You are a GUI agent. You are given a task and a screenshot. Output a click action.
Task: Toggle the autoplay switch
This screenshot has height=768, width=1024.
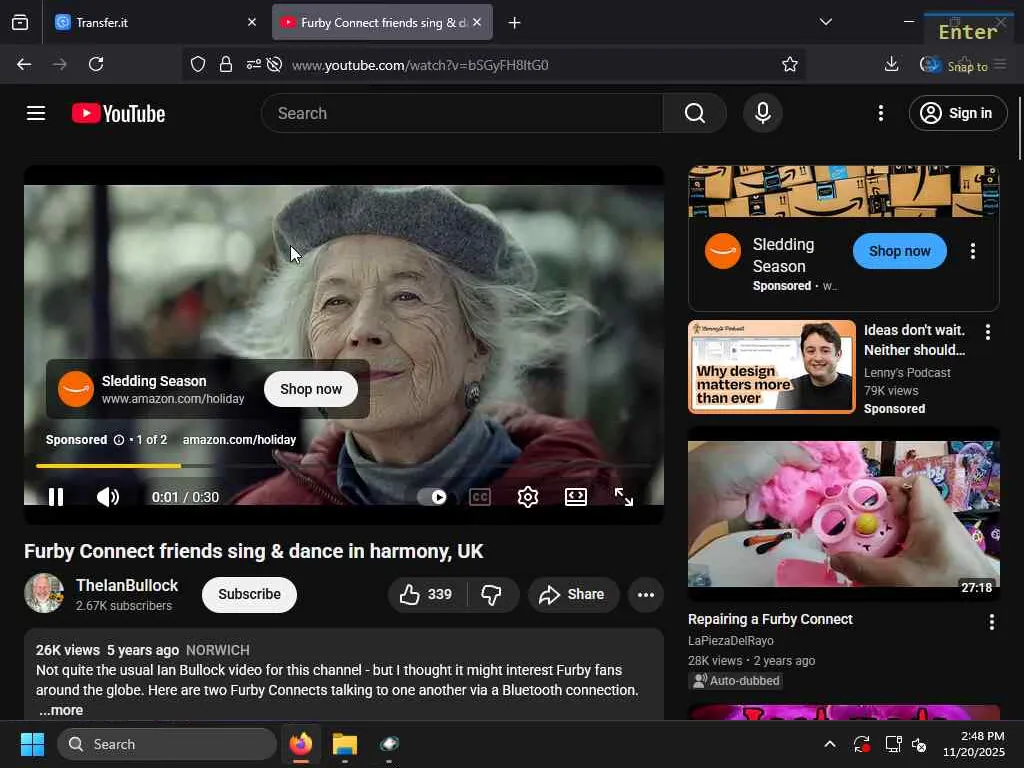pos(432,497)
